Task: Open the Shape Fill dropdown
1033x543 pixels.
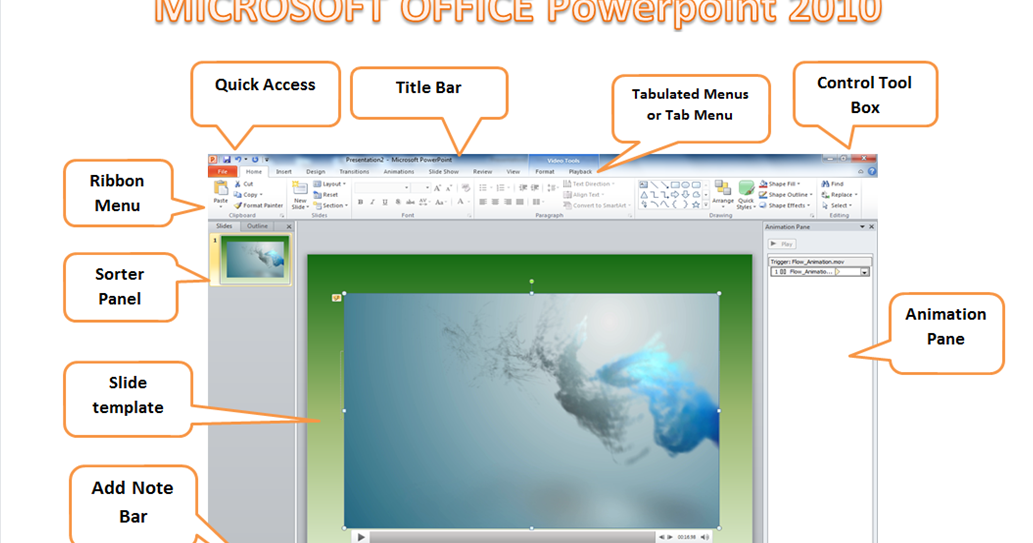Action: point(780,184)
